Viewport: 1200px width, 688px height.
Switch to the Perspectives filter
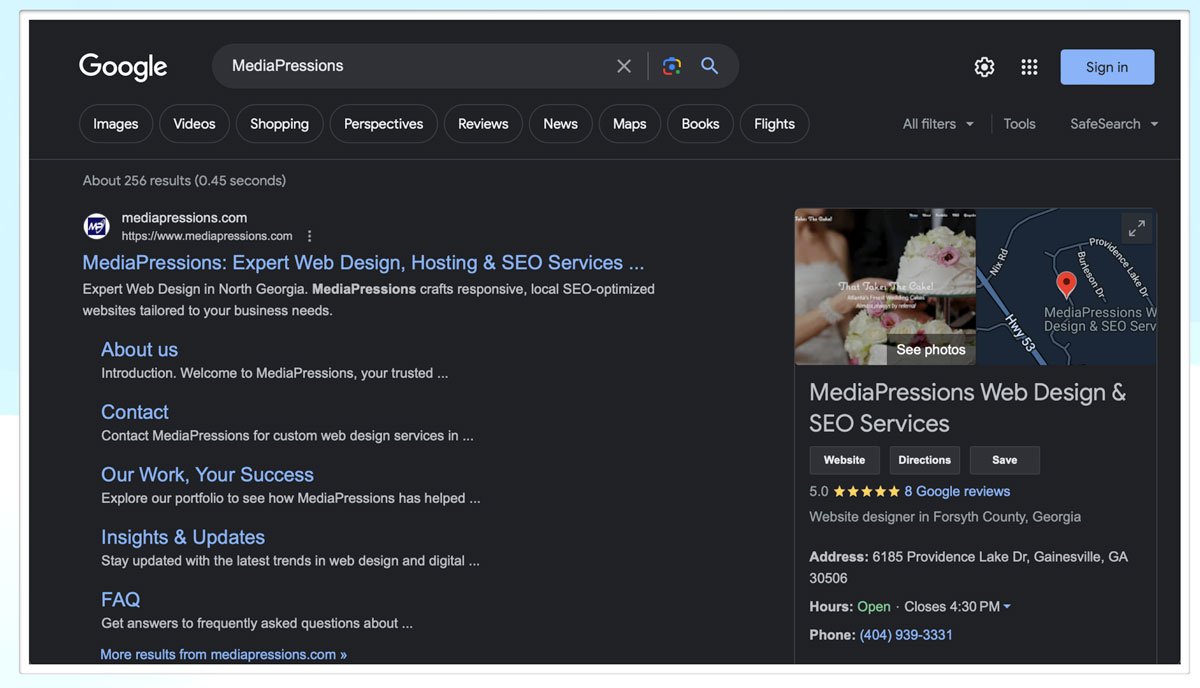383,124
